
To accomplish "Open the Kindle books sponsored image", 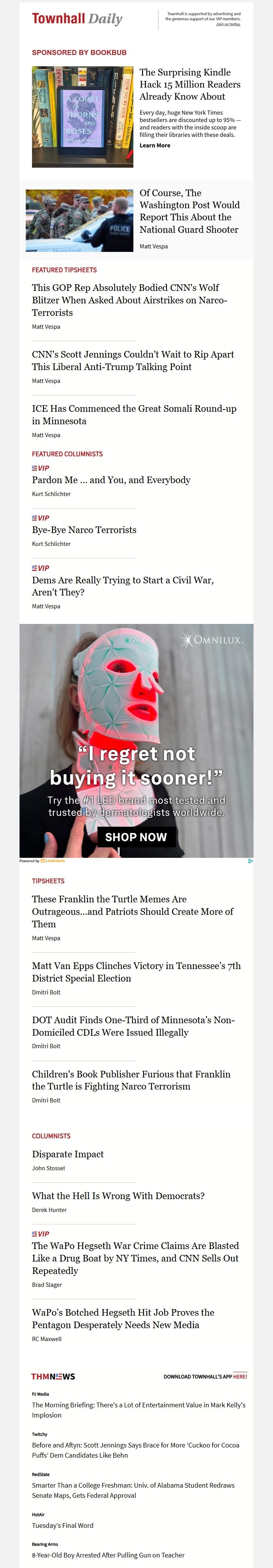I will click(x=82, y=117).
